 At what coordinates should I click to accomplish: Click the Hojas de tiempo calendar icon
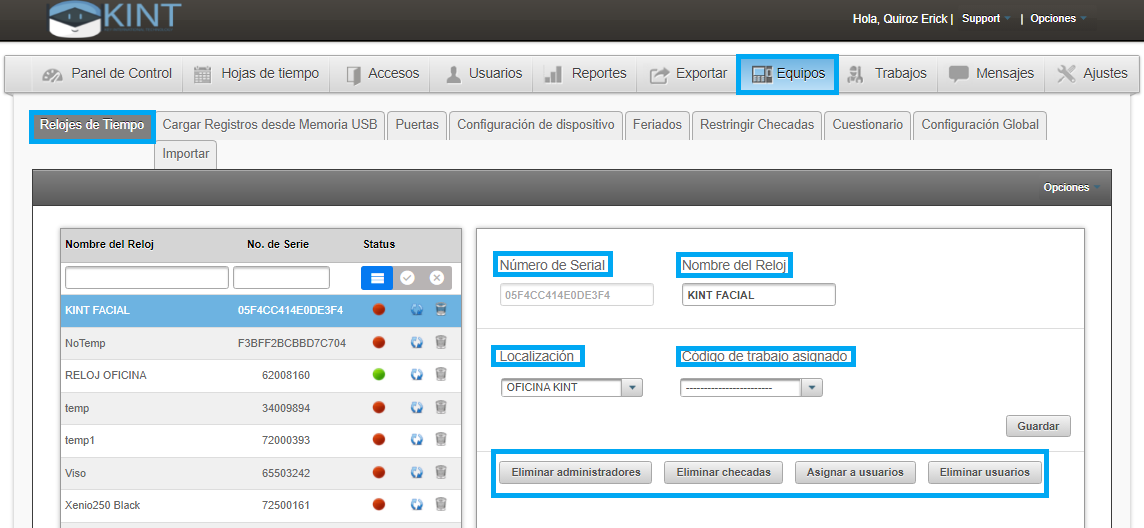tap(202, 74)
